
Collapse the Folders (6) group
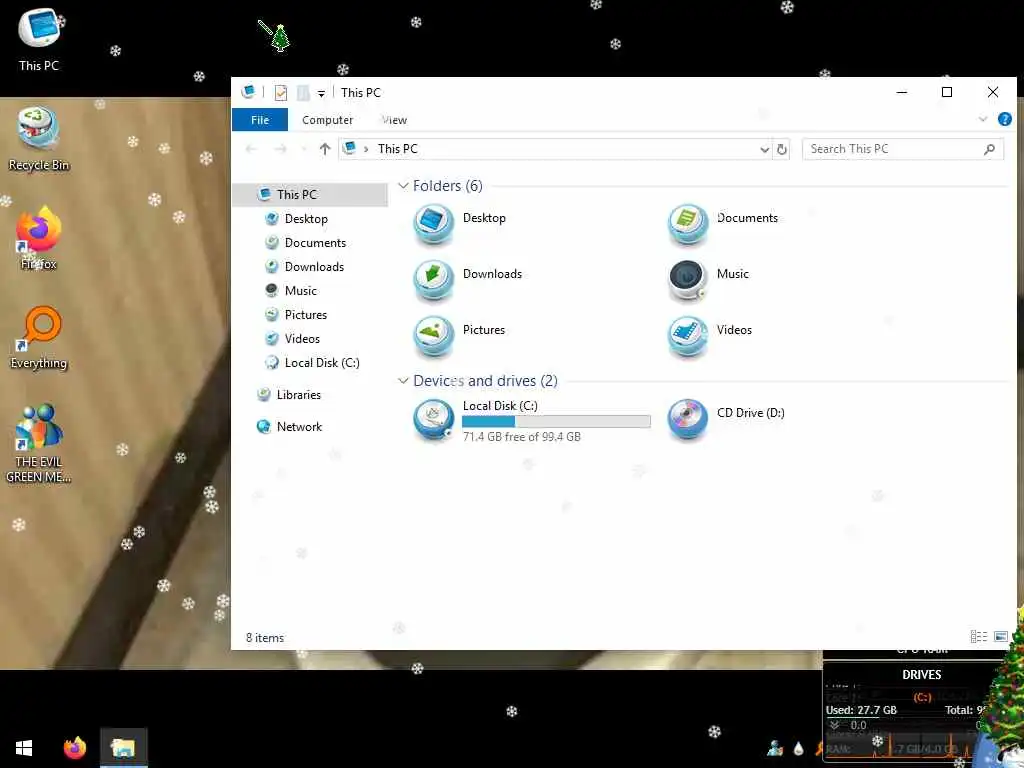404,185
